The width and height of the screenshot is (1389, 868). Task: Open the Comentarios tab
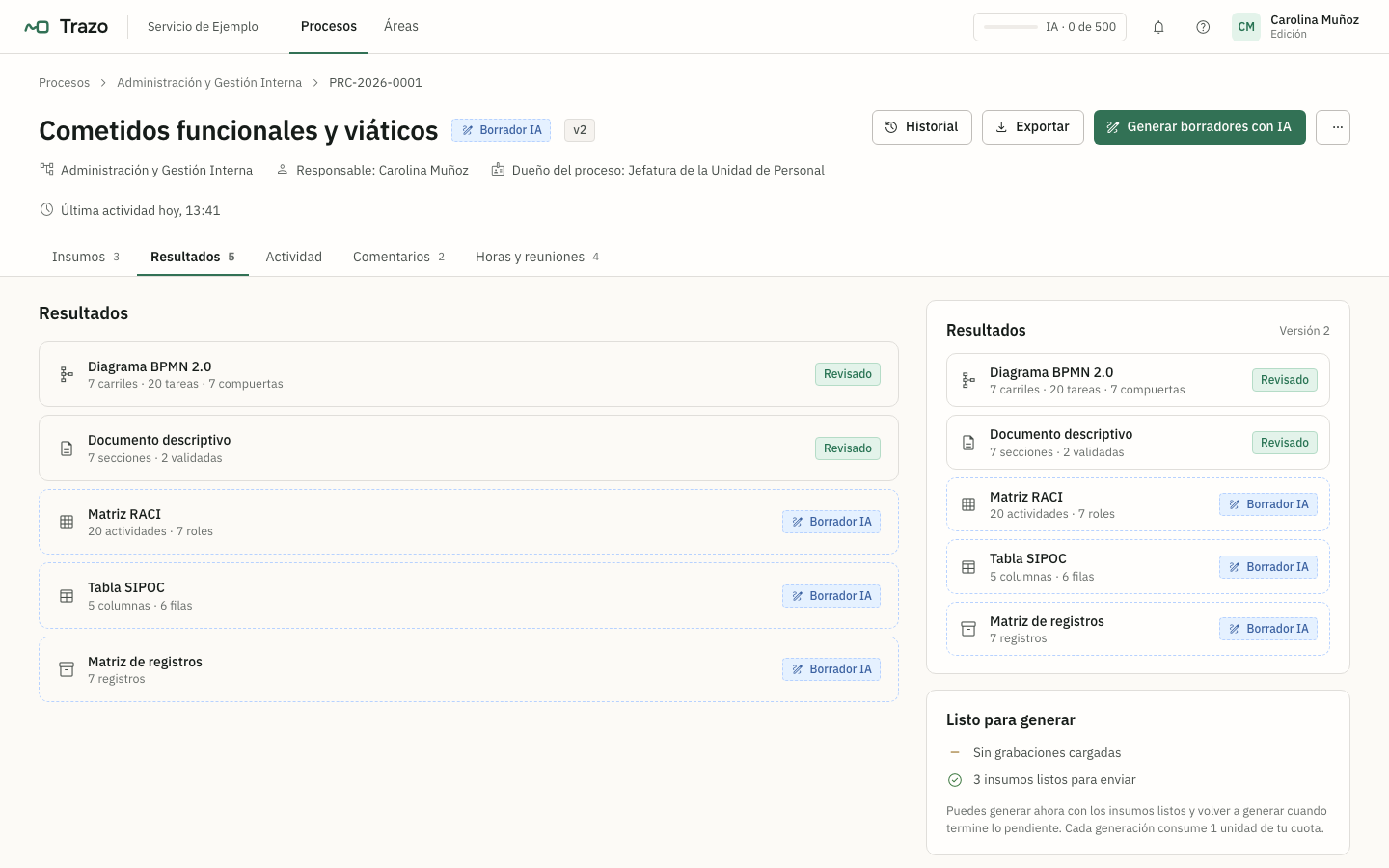pos(398,257)
